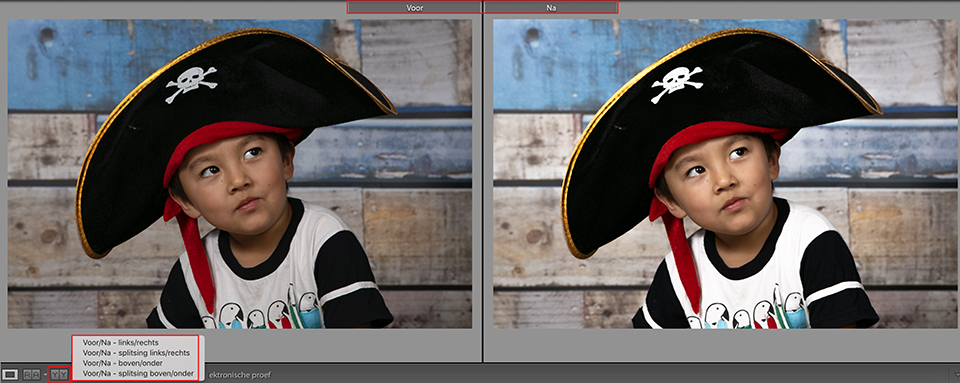This screenshot has width=960, height=383.
Task: Choose 'Voor/Na - splitsing boven/onder'
Action: tap(138, 373)
